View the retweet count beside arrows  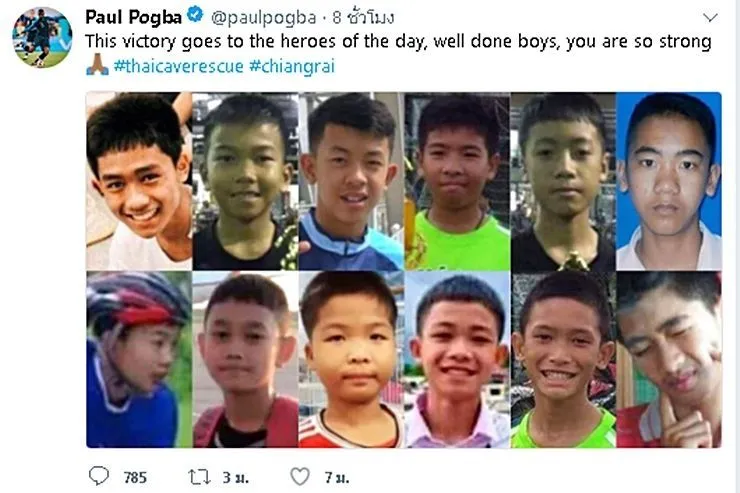(x=235, y=477)
